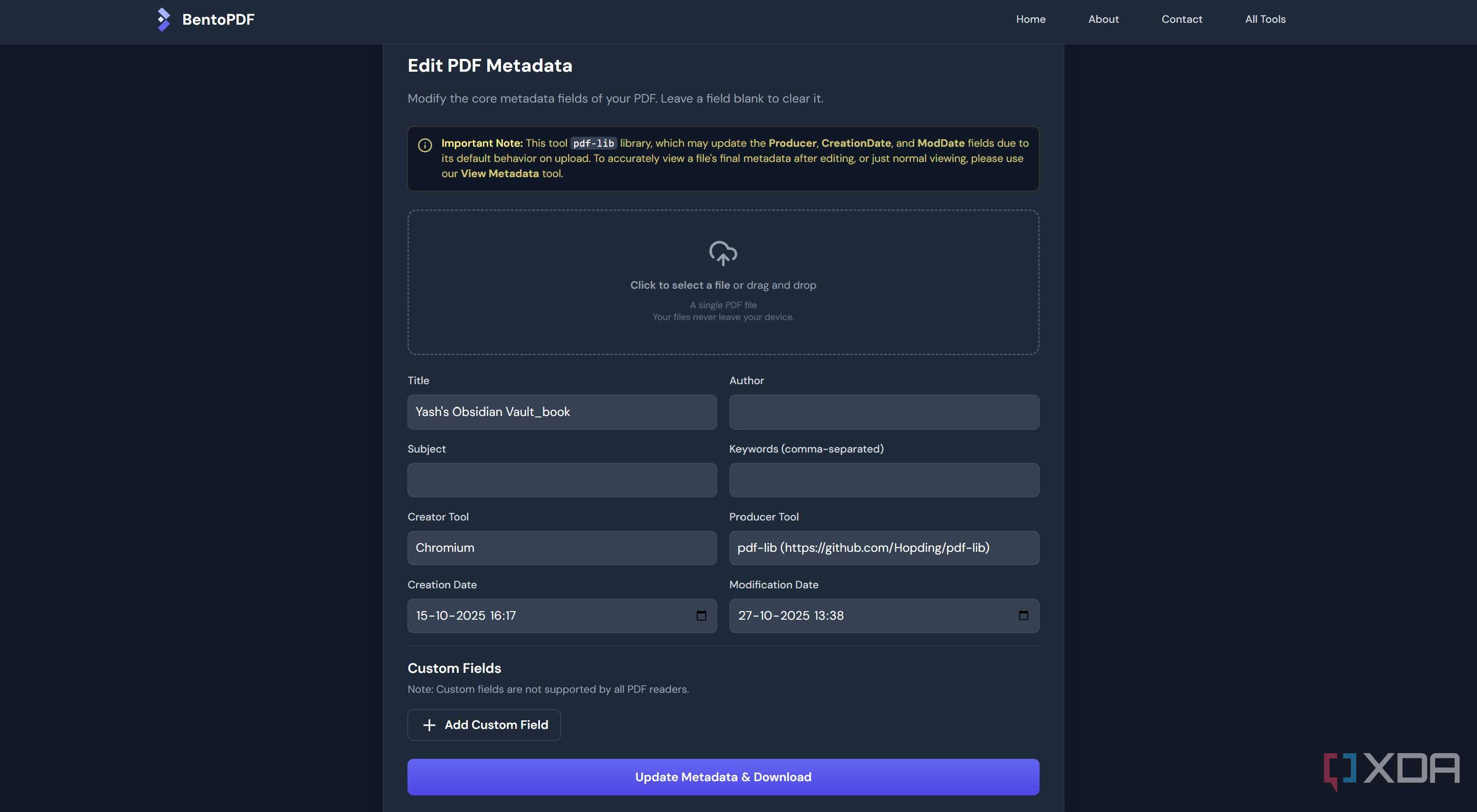Focus the Keywords input field
This screenshot has width=1477, height=812.
[x=883, y=480]
